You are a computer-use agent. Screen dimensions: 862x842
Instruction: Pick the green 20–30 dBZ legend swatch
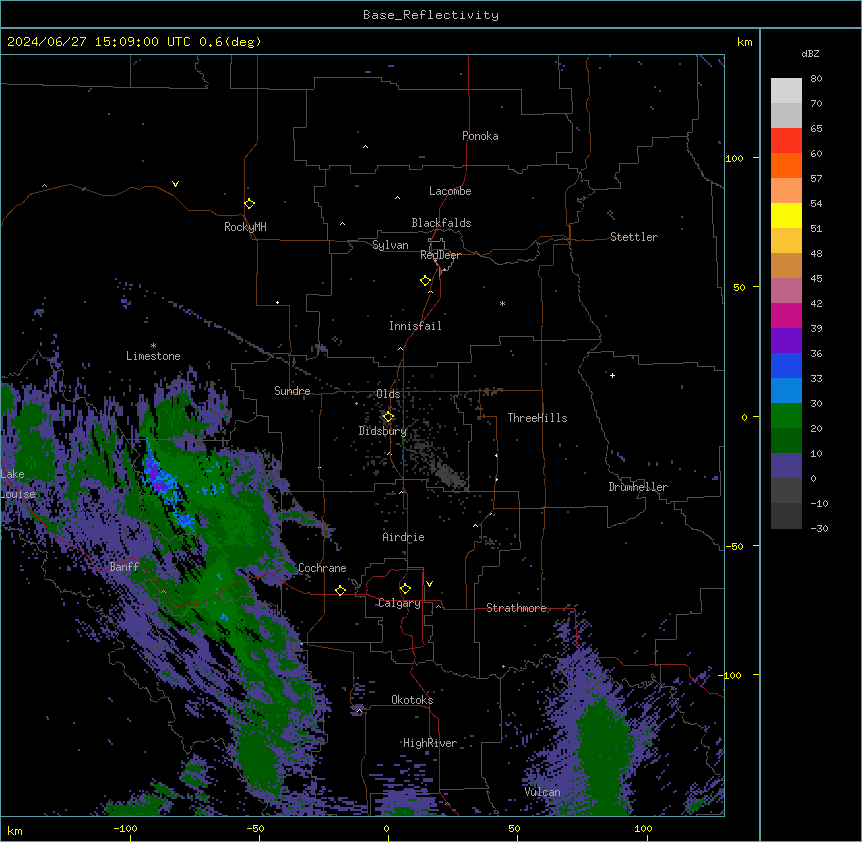pos(786,416)
